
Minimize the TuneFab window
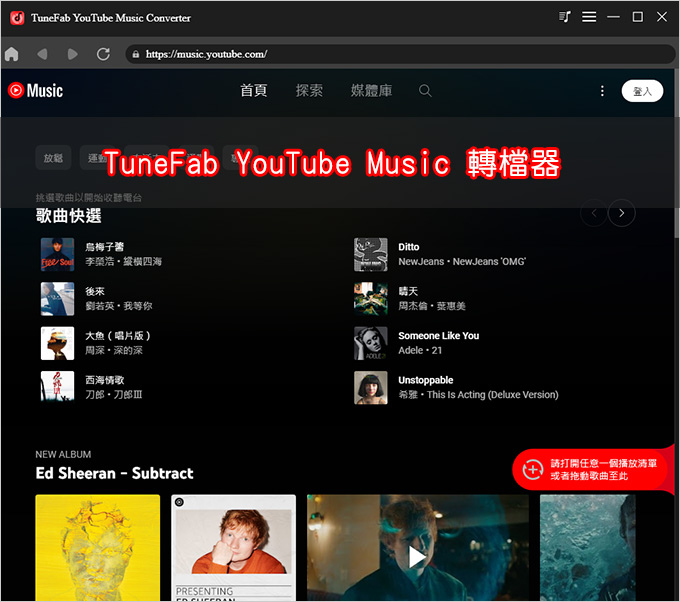point(613,17)
